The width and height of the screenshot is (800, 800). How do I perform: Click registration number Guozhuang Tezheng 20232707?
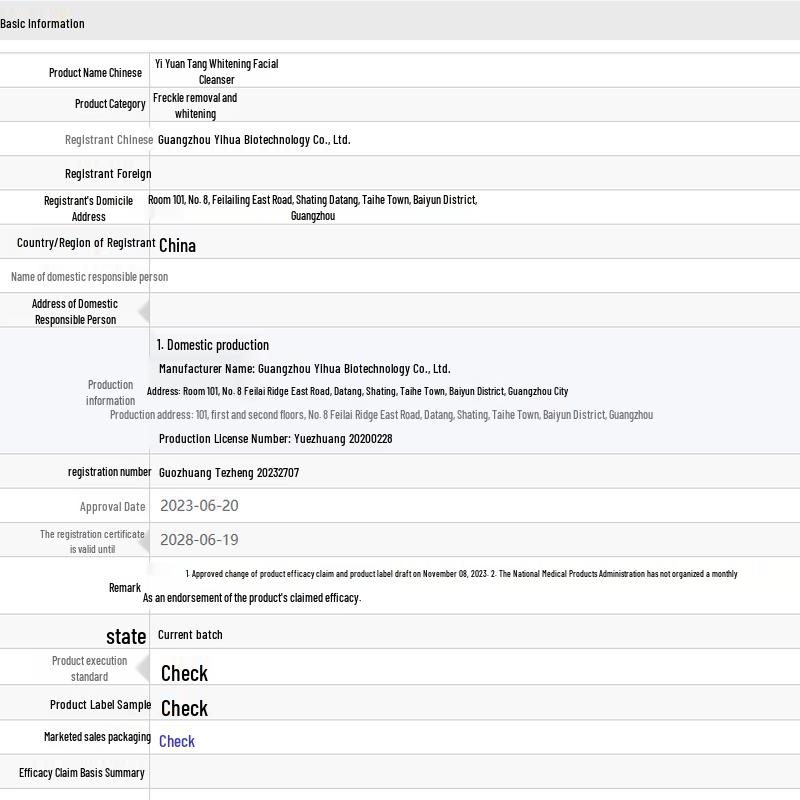(x=229, y=473)
